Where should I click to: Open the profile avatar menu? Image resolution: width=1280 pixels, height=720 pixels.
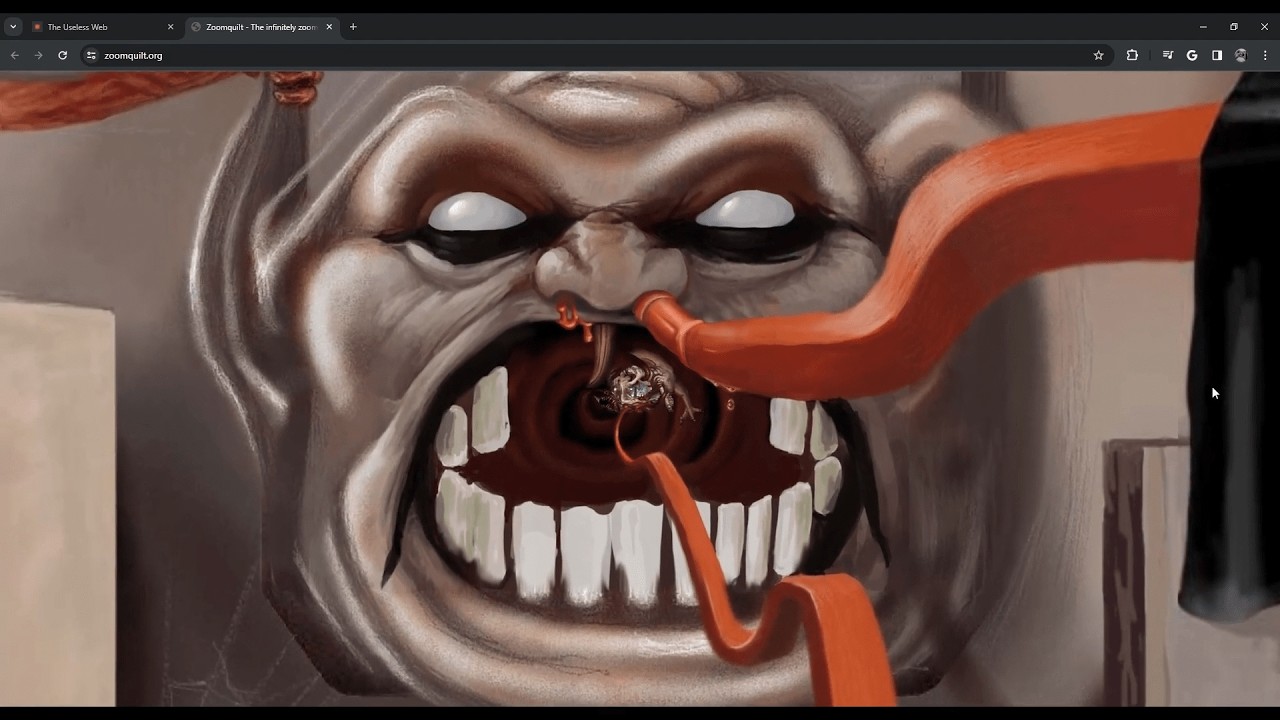click(x=1241, y=55)
